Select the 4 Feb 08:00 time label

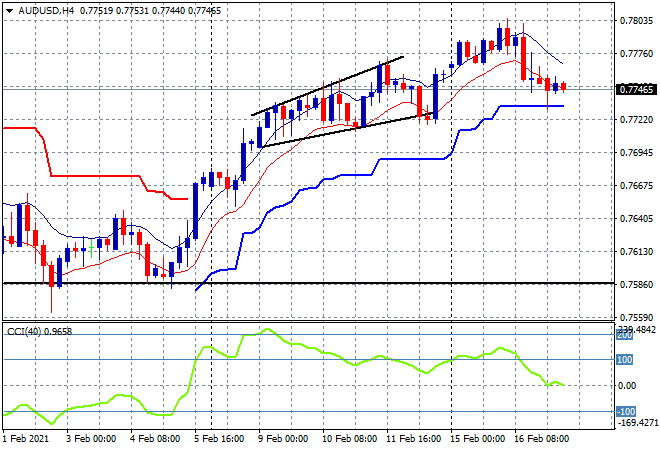tap(155, 439)
